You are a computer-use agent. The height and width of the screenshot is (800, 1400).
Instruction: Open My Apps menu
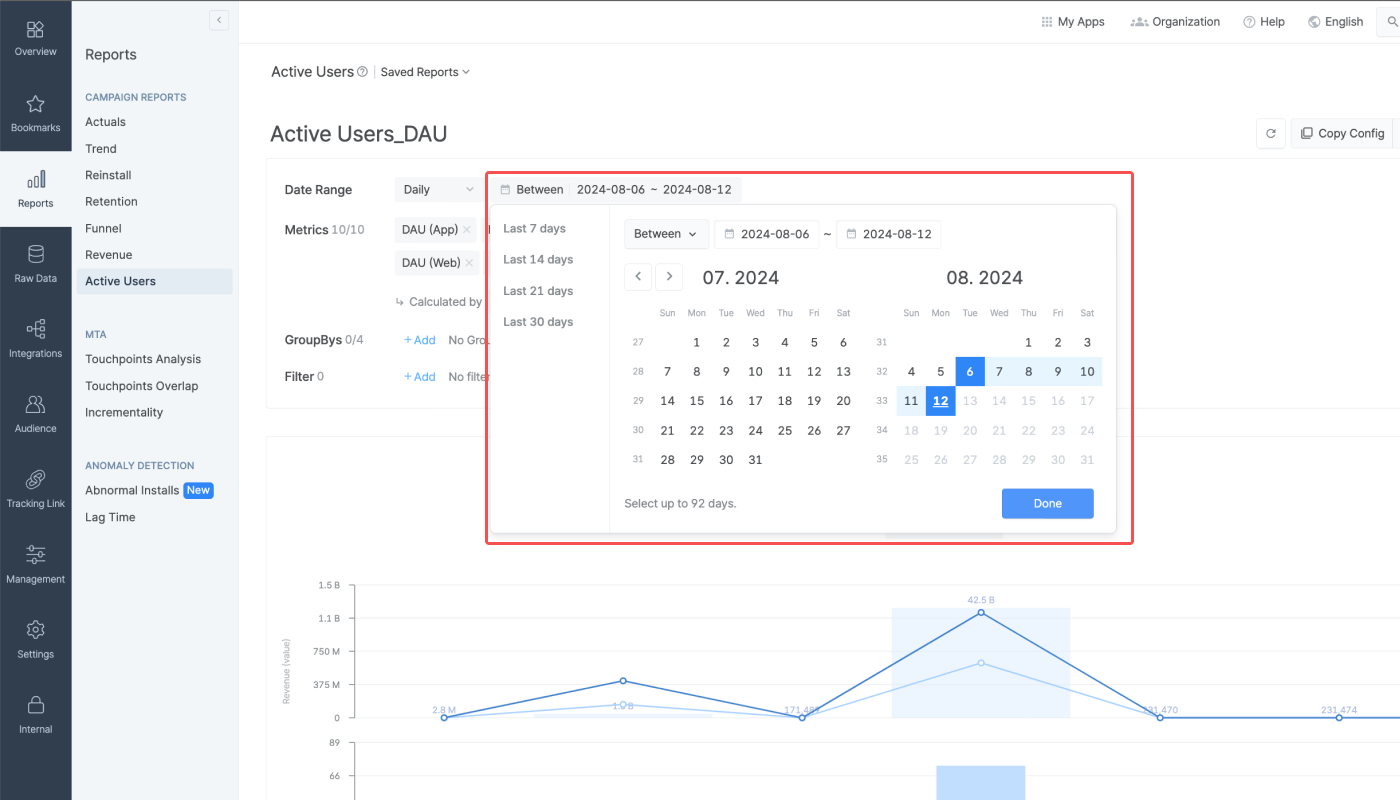click(1073, 22)
